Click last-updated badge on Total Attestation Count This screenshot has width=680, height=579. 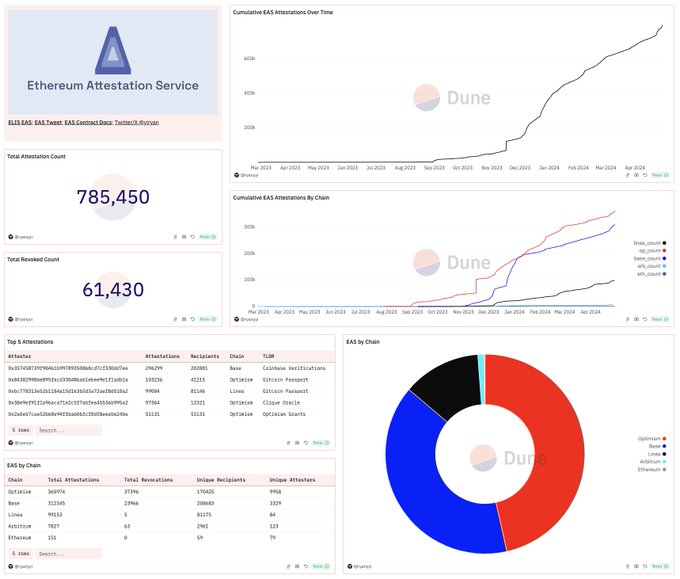pyautogui.click(x=208, y=237)
